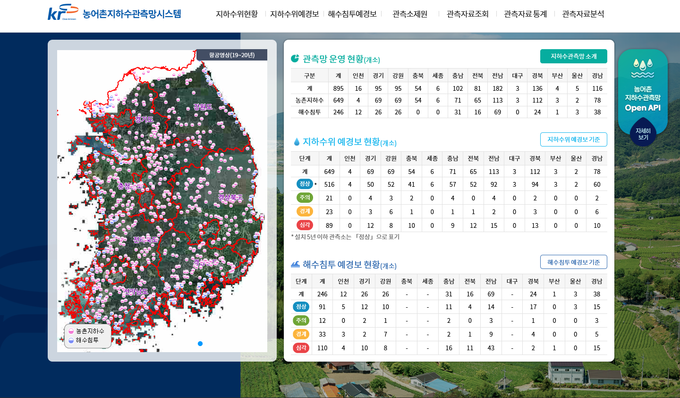Click the 자세히 보기 button on the Open API banner
The height and width of the screenshot is (398, 680).
643,134
